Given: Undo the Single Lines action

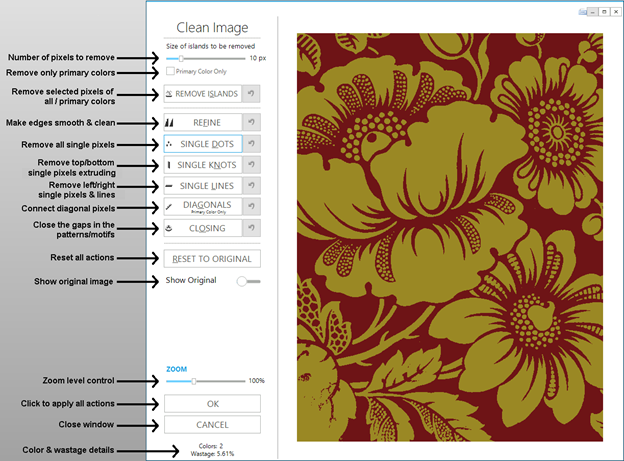Looking at the screenshot, I should point(252,186).
